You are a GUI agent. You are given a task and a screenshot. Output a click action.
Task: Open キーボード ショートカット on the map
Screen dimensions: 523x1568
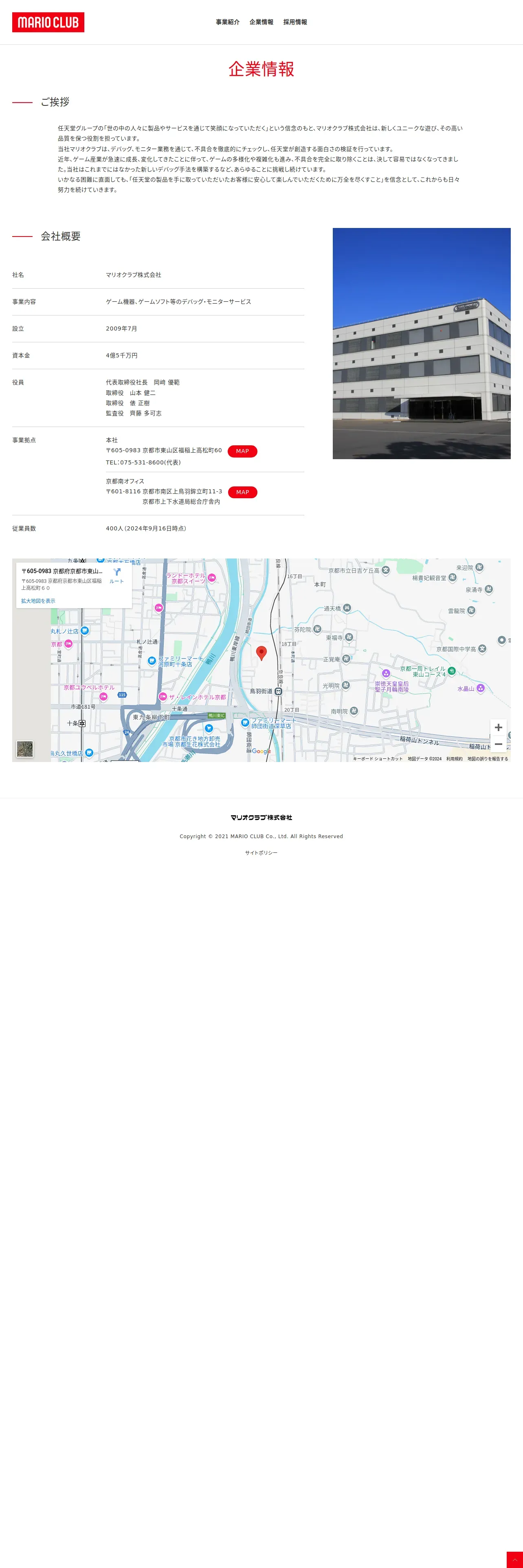(x=378, y=758)
